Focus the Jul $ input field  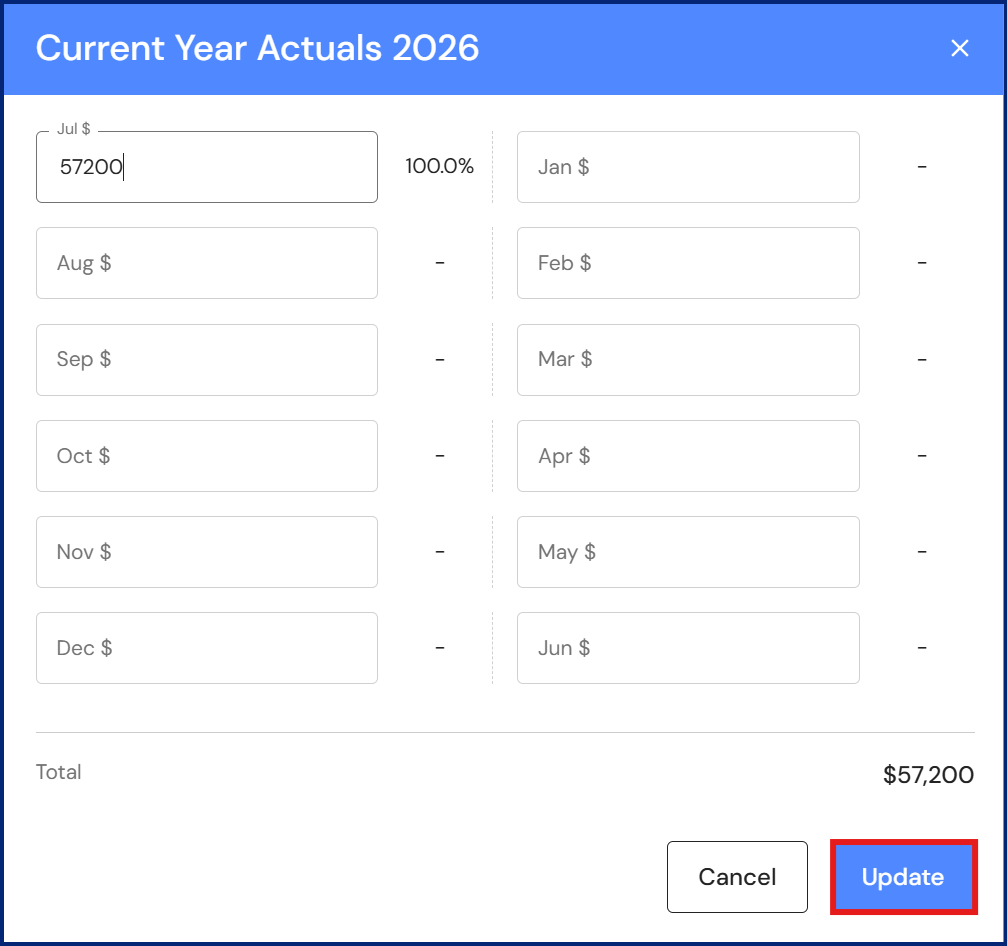(x=207, y=167)
